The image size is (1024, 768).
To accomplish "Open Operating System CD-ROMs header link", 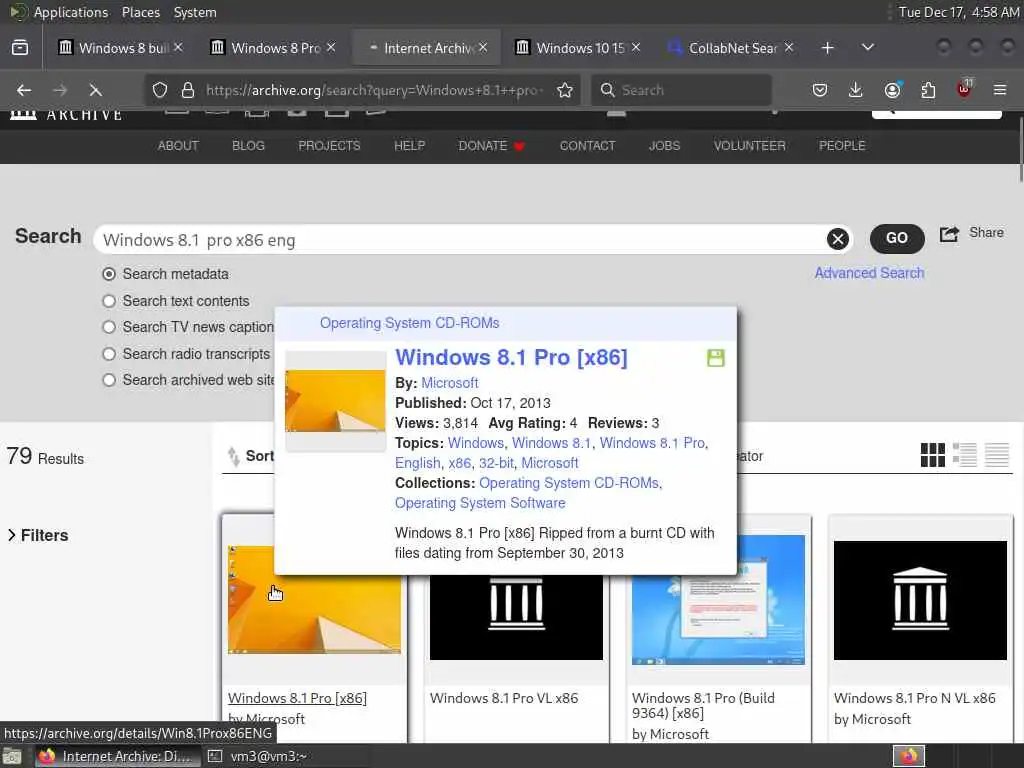I will [409, 323].
